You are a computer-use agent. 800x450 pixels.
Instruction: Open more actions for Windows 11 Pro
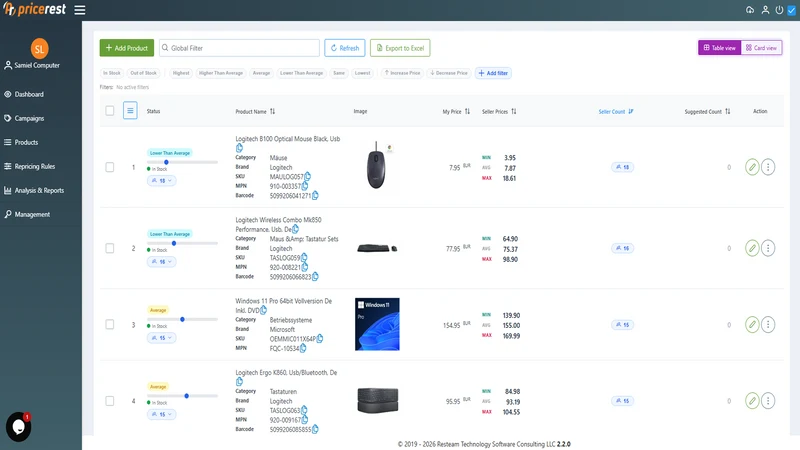[x=768, y=324]
